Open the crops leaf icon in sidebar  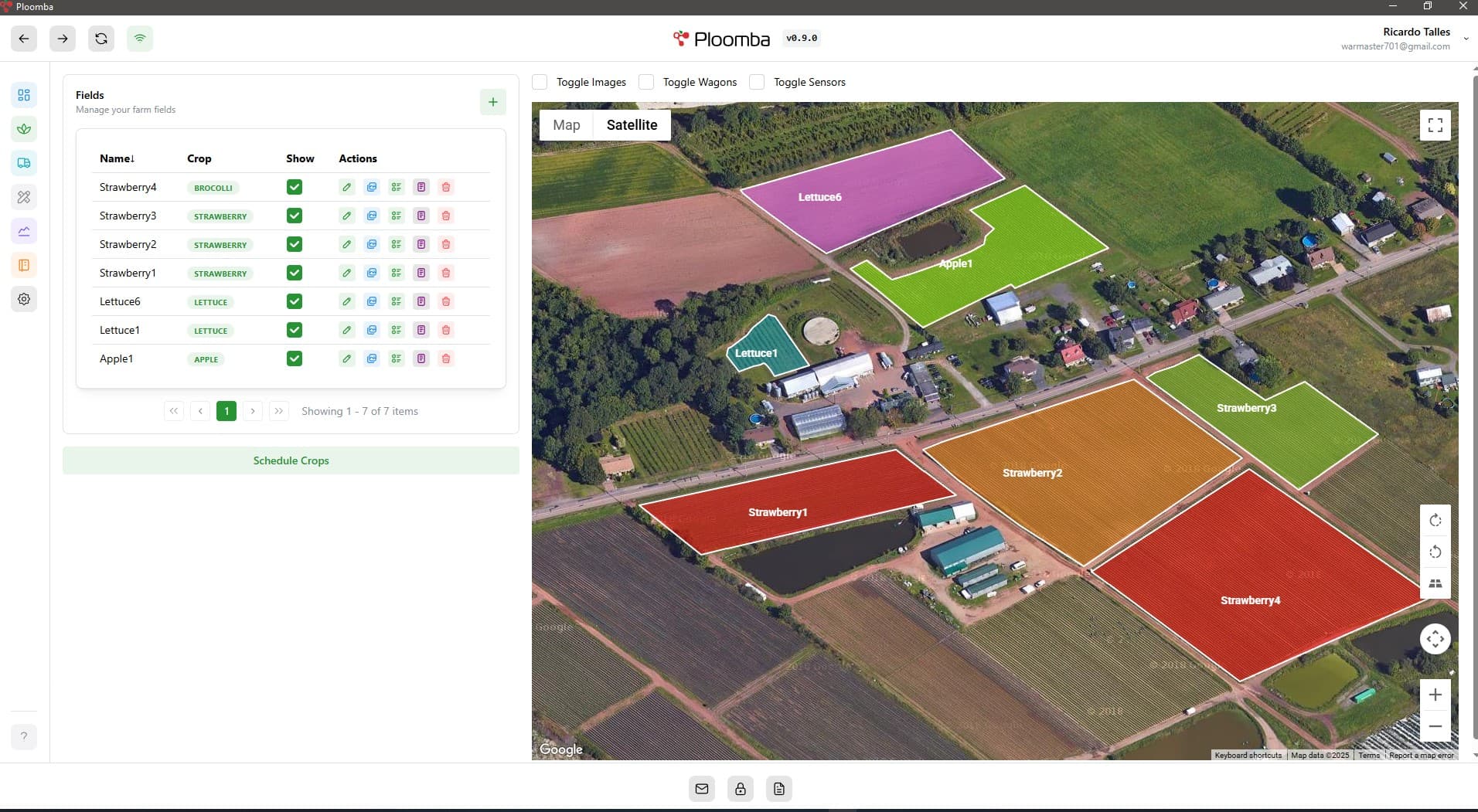tap(24, 129)
